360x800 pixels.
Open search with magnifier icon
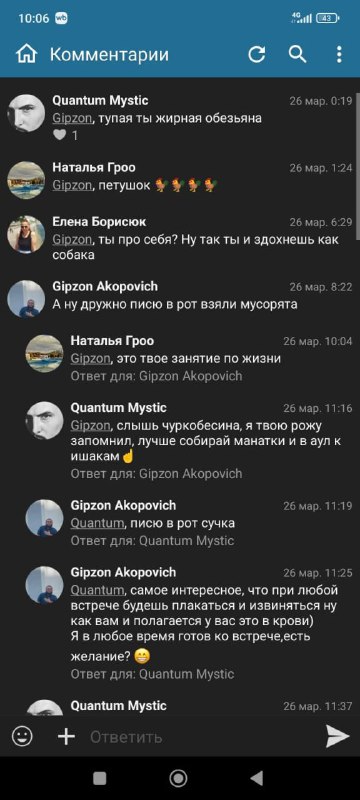pyautogui.click(x=298, y=54)
